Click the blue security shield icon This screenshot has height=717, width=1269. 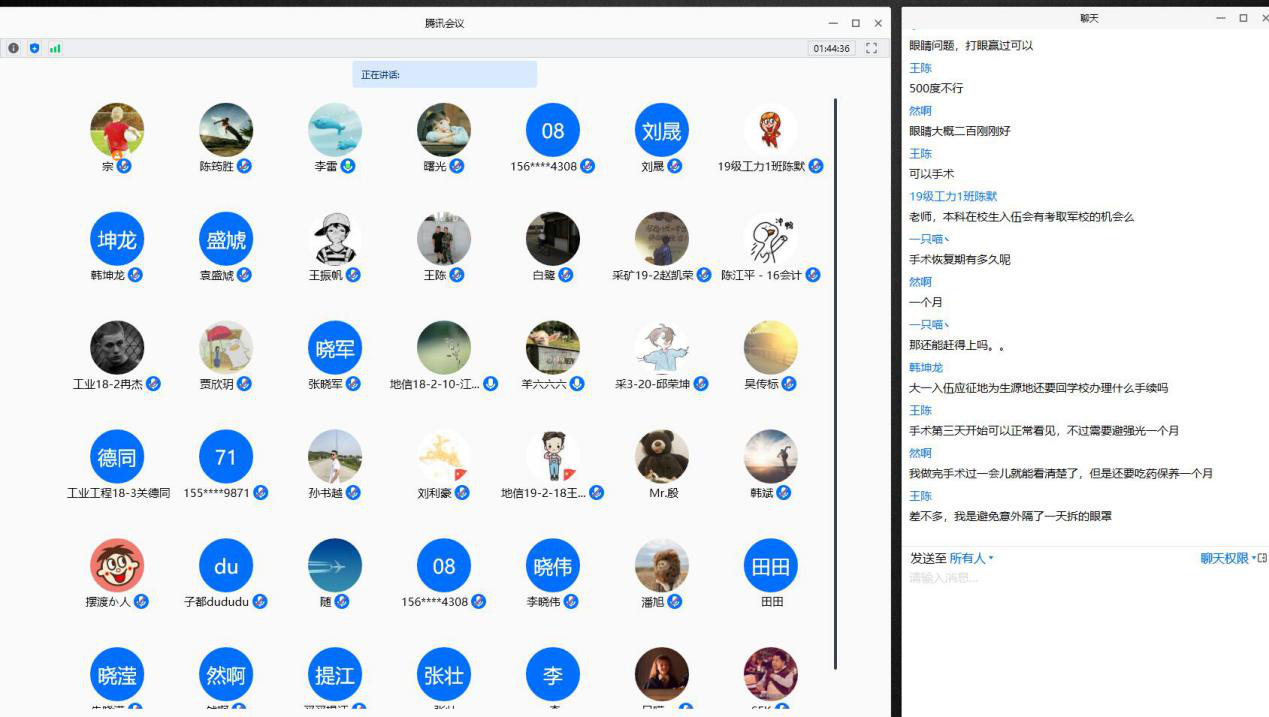point(34,48)
